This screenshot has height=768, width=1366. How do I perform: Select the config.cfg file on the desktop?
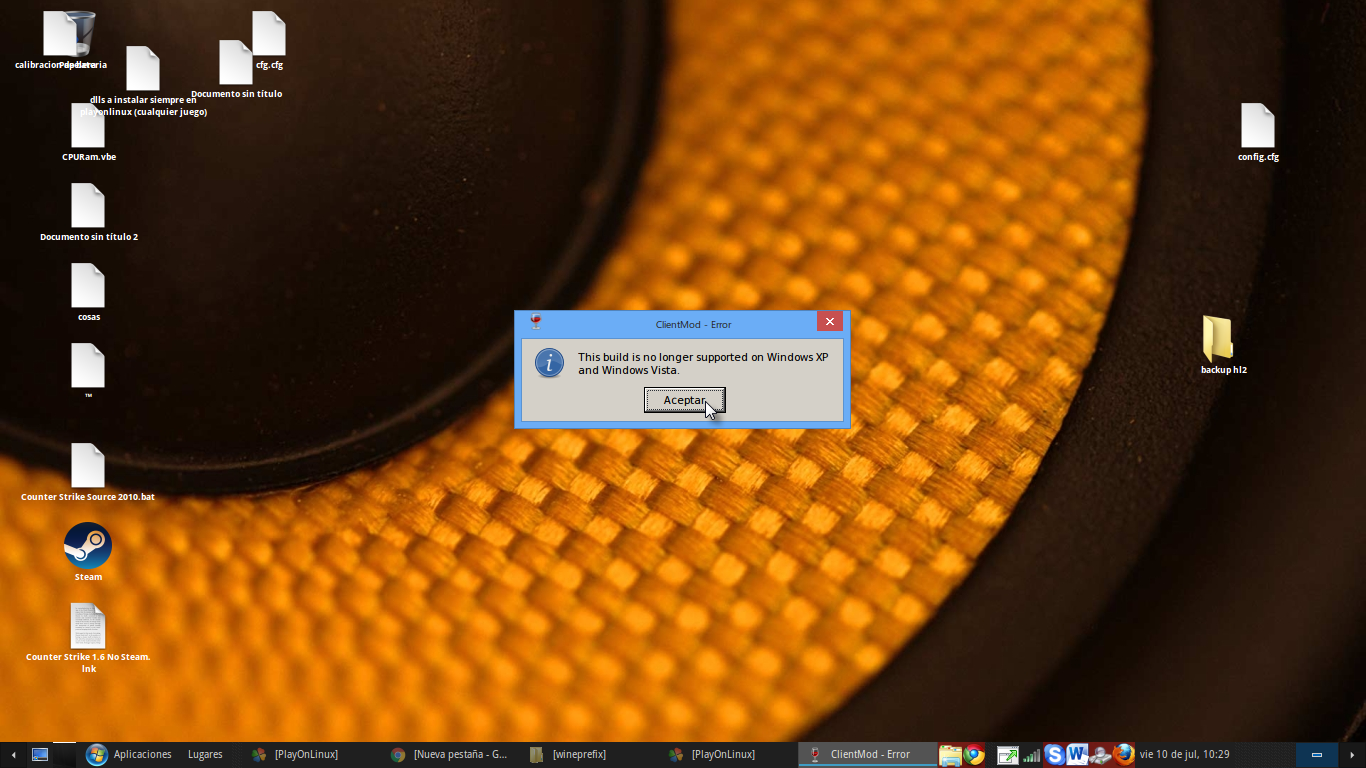point(1257,126)
